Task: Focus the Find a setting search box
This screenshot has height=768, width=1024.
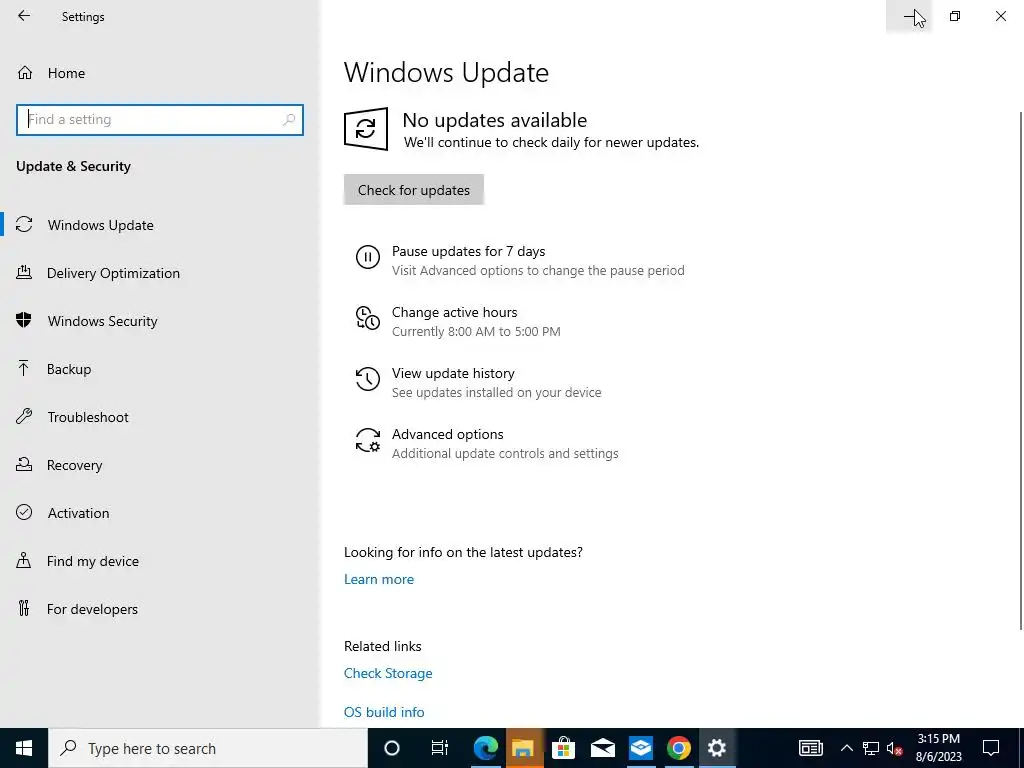Action: pos(159,120)
